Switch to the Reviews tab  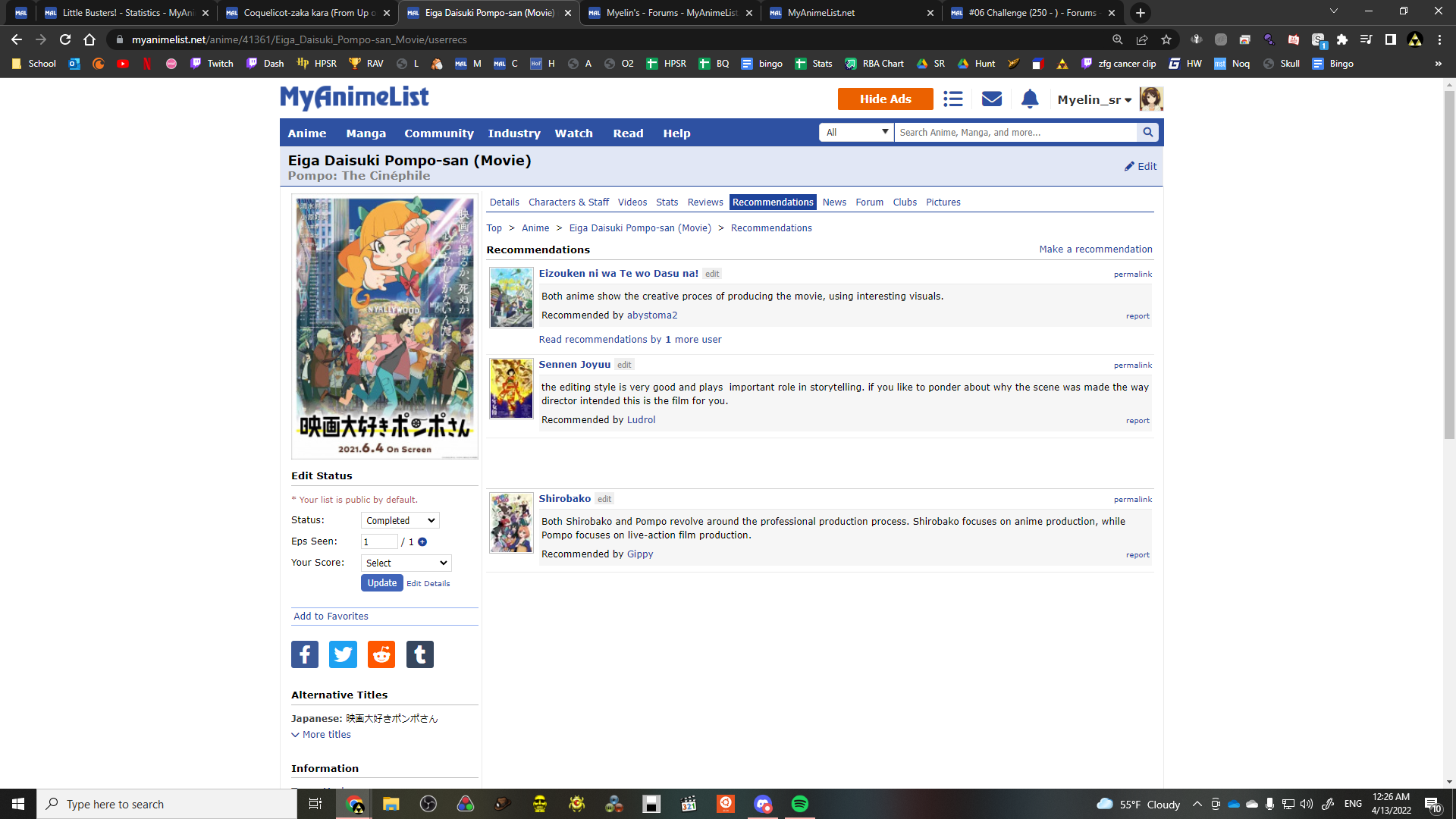coord(704,202)
